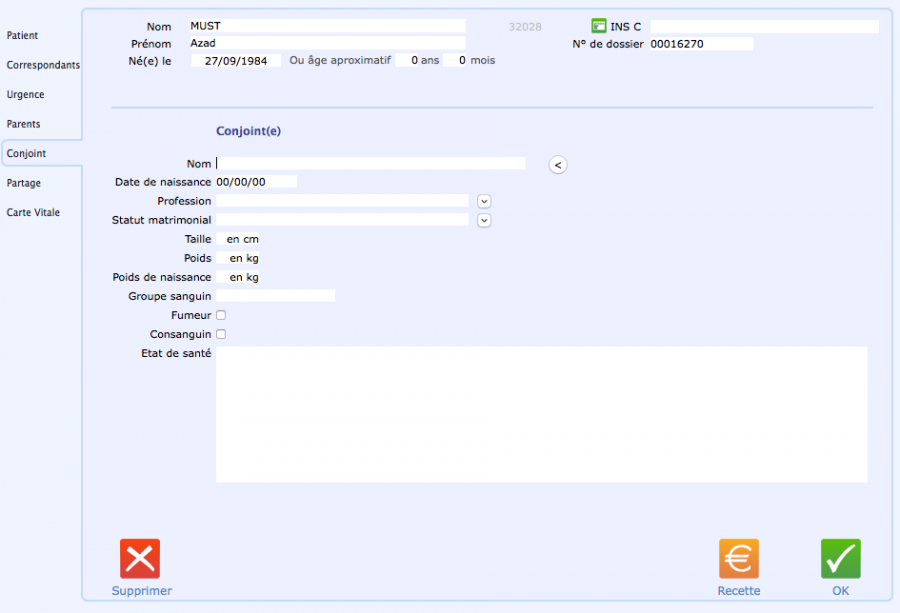Image resolution: width=900 pixels, height=613 pixels.
Task: Open the Profession dropdown arrow
Action: tap(484, 201)
